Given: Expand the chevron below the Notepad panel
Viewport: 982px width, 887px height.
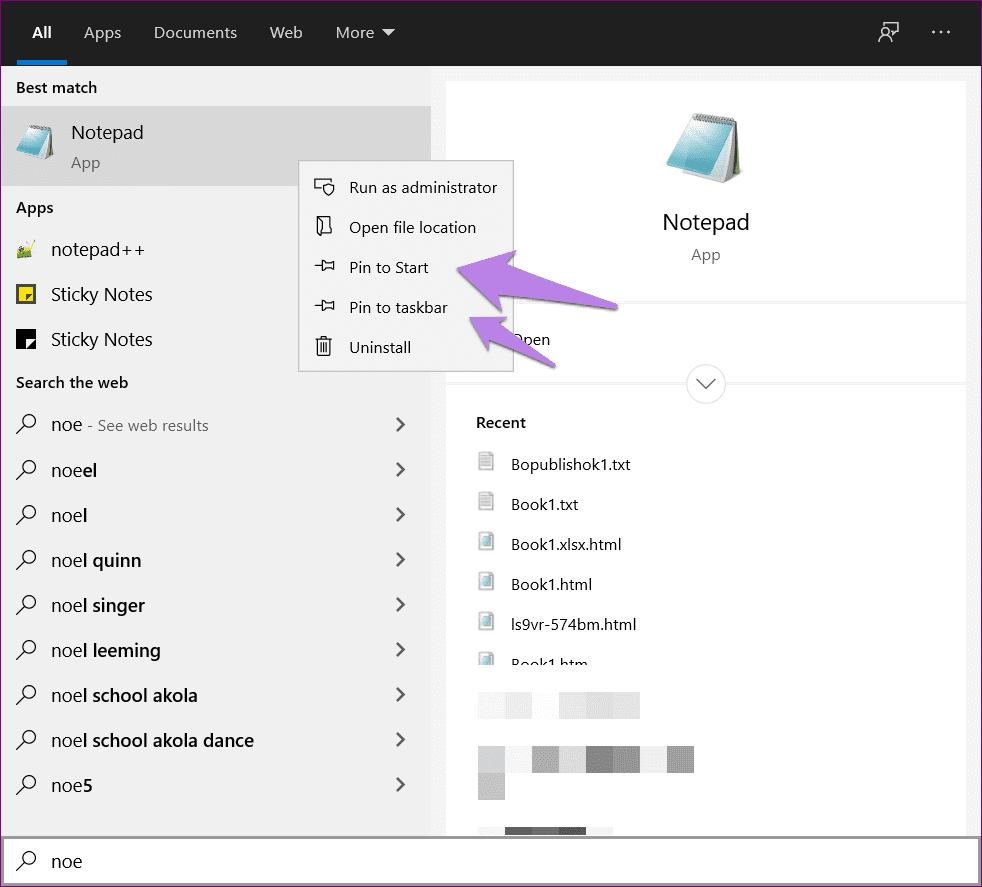Looking at the screenshot, I should click(705, 384).
